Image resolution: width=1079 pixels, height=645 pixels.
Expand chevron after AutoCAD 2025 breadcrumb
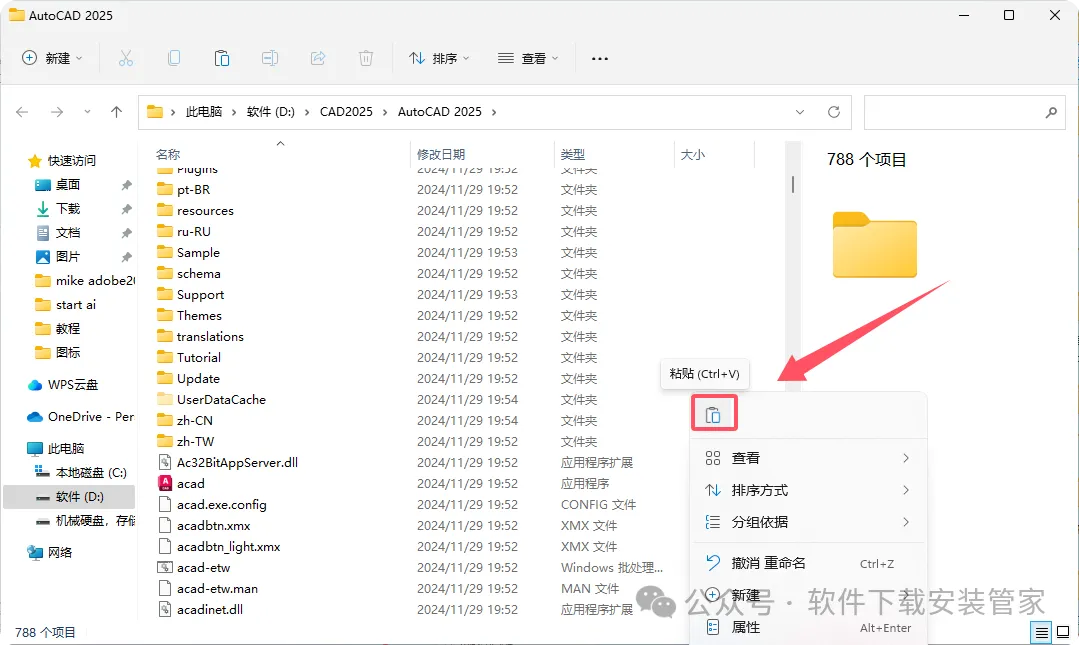[x=493, y=112]
